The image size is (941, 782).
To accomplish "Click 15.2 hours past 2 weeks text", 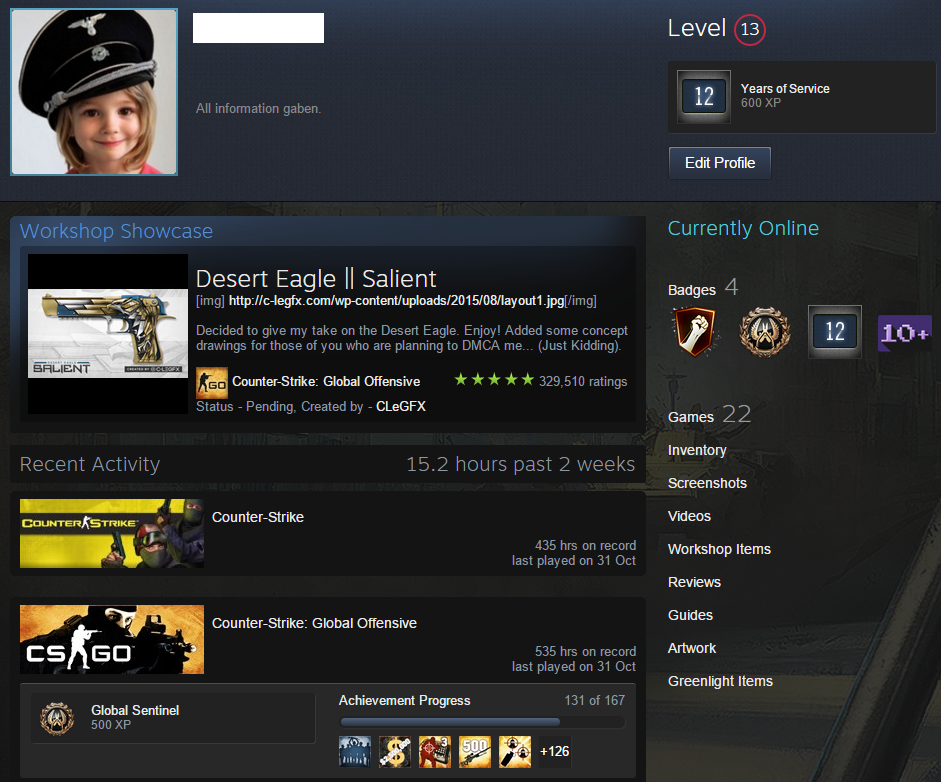I will 520,464.
